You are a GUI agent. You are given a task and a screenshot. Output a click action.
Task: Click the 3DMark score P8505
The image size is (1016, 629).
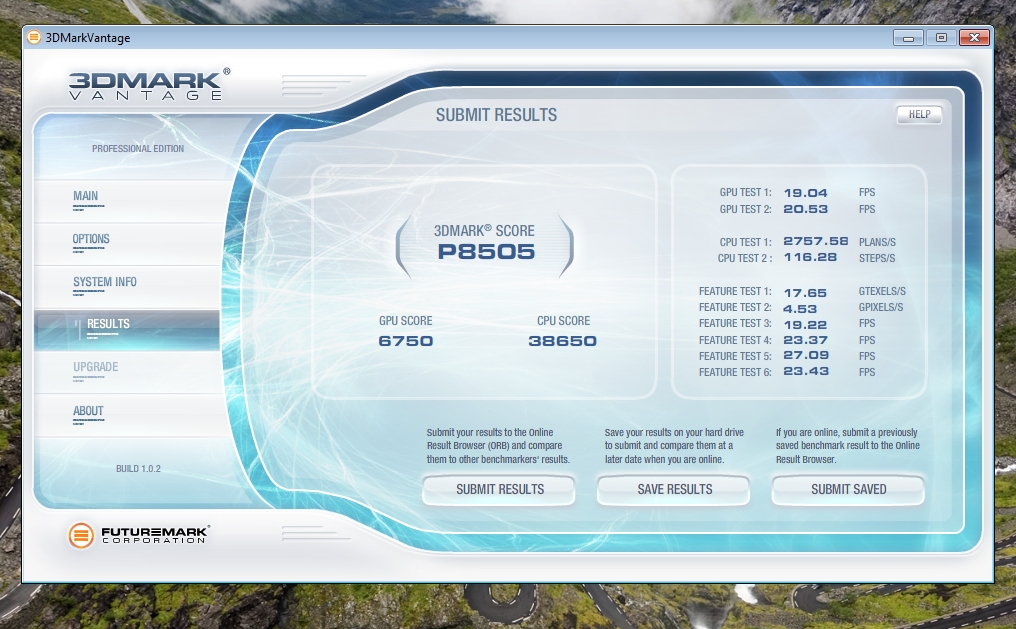486,252
